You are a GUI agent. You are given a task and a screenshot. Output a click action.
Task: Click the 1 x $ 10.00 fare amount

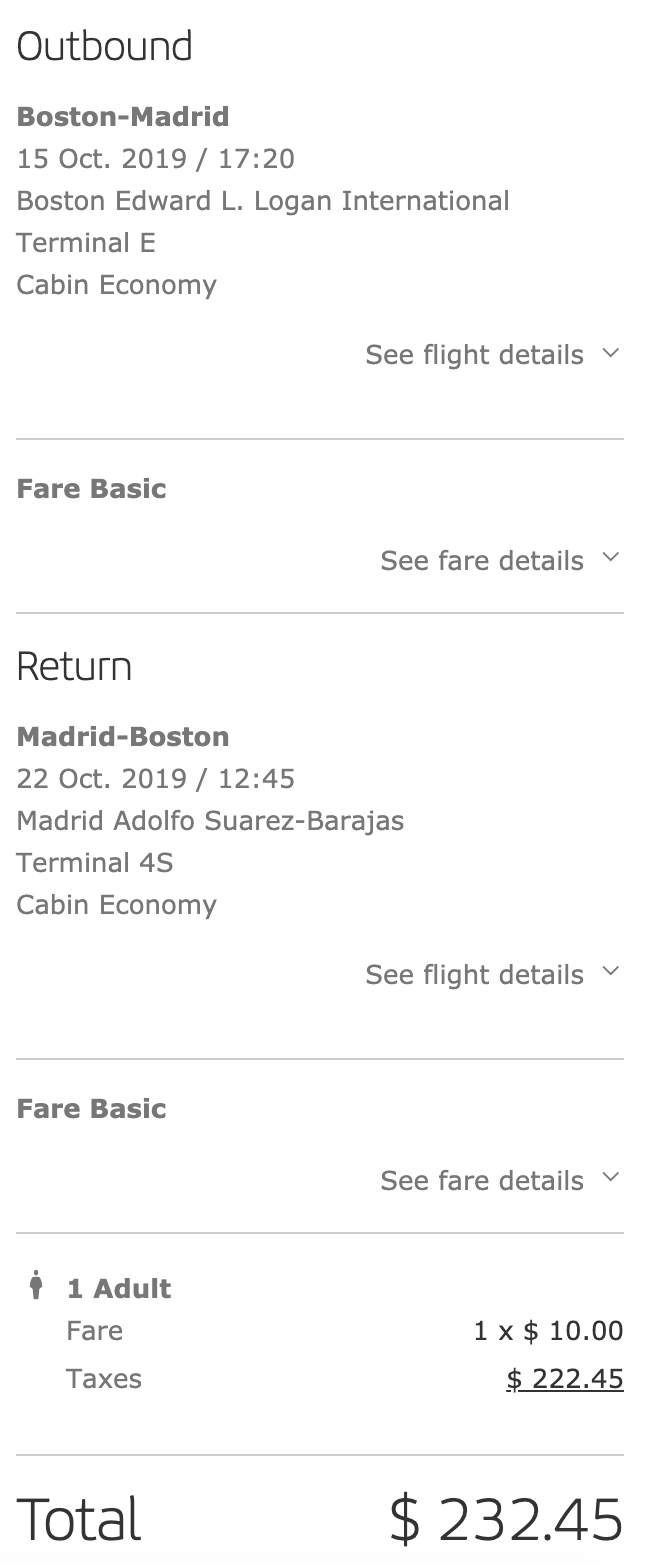[548, 1331]
